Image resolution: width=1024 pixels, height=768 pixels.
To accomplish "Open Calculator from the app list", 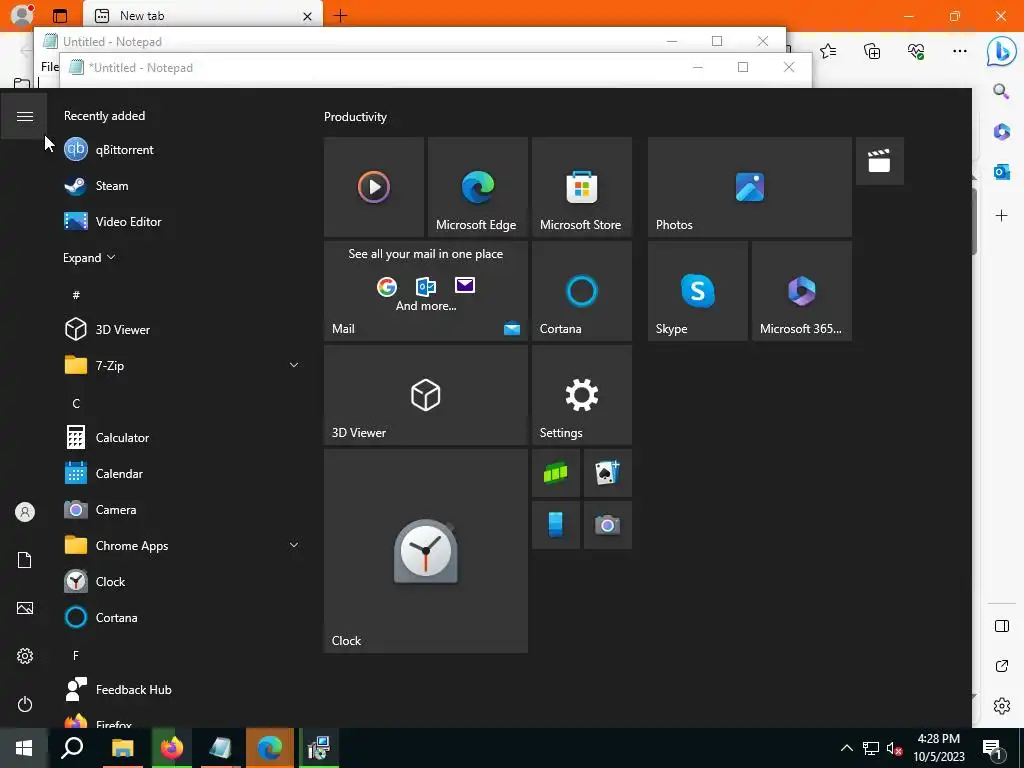I will [x=182, y=438].
